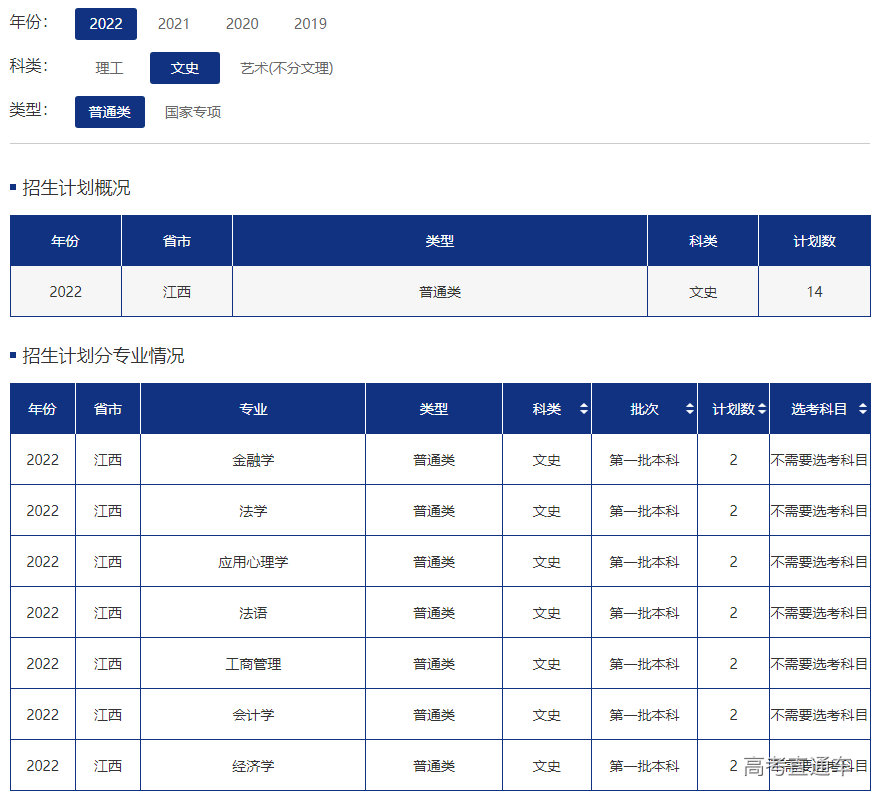Sort by 计划数 column arrows

coord(762,409)
